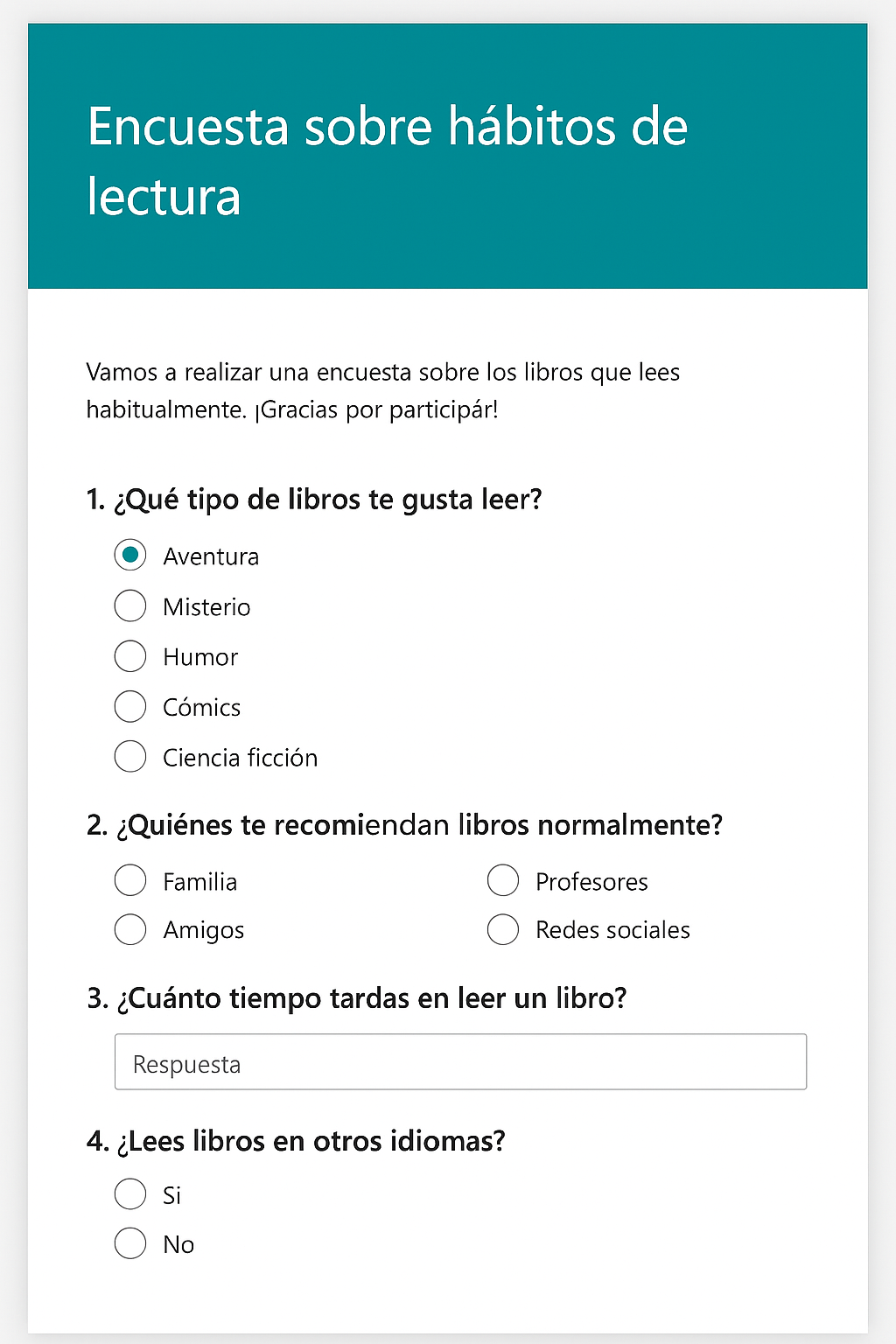Choose the Misterio option
The width and height of the screenshot is (896, 1344).
pyautogui.click(x=130, y=605)
